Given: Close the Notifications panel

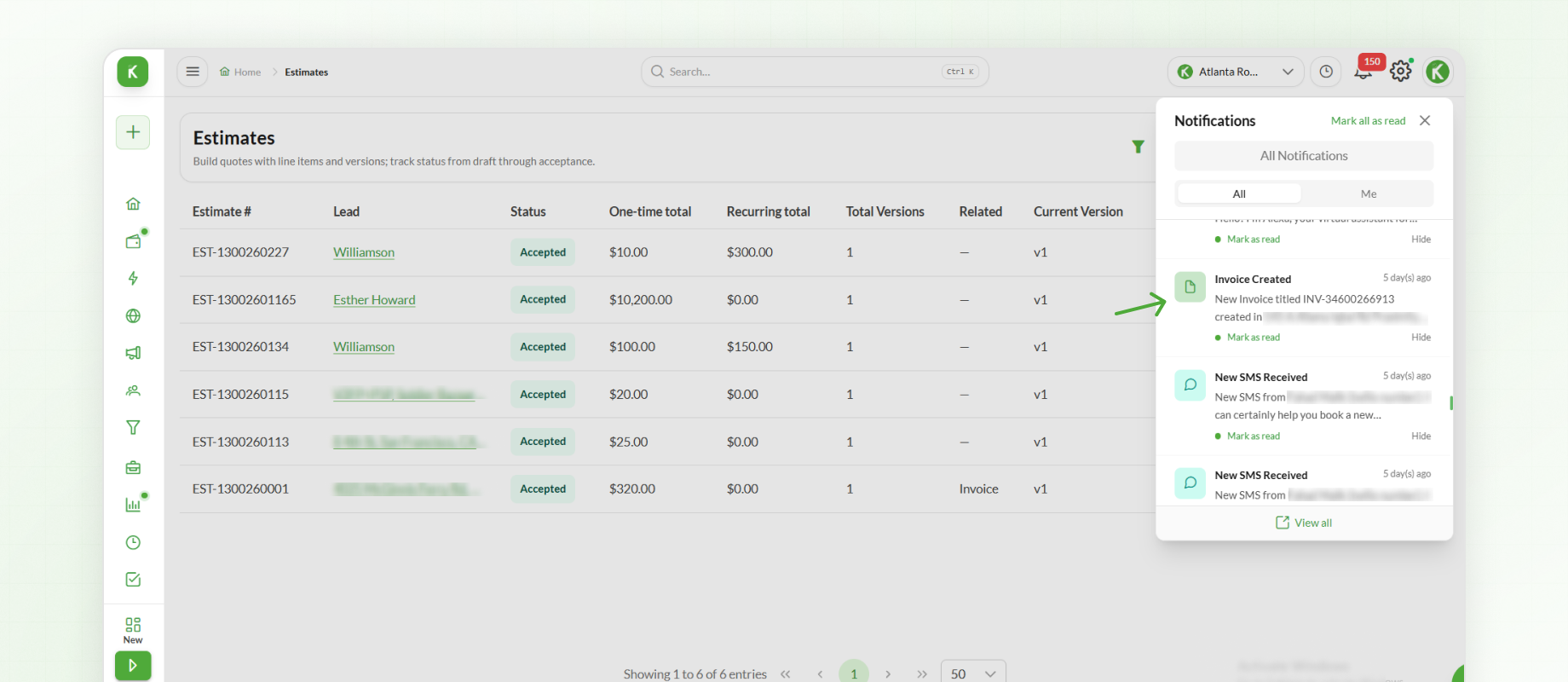Looking at the screenshot, I should click(x=1425, y=121).
